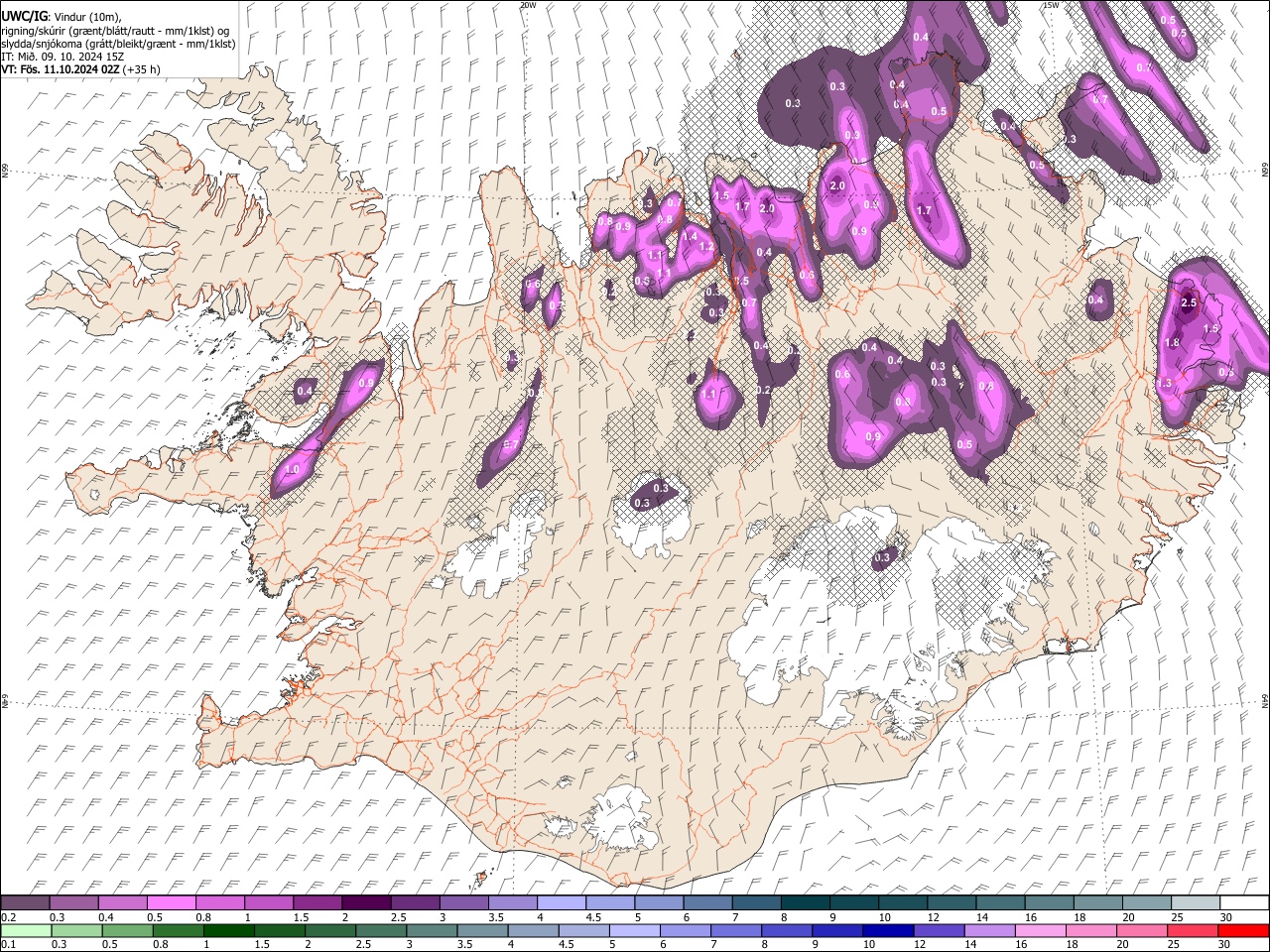Click the violet rain swatch between 14 and 16
This screenshot has width=1270, height=952.
(990, 930)
